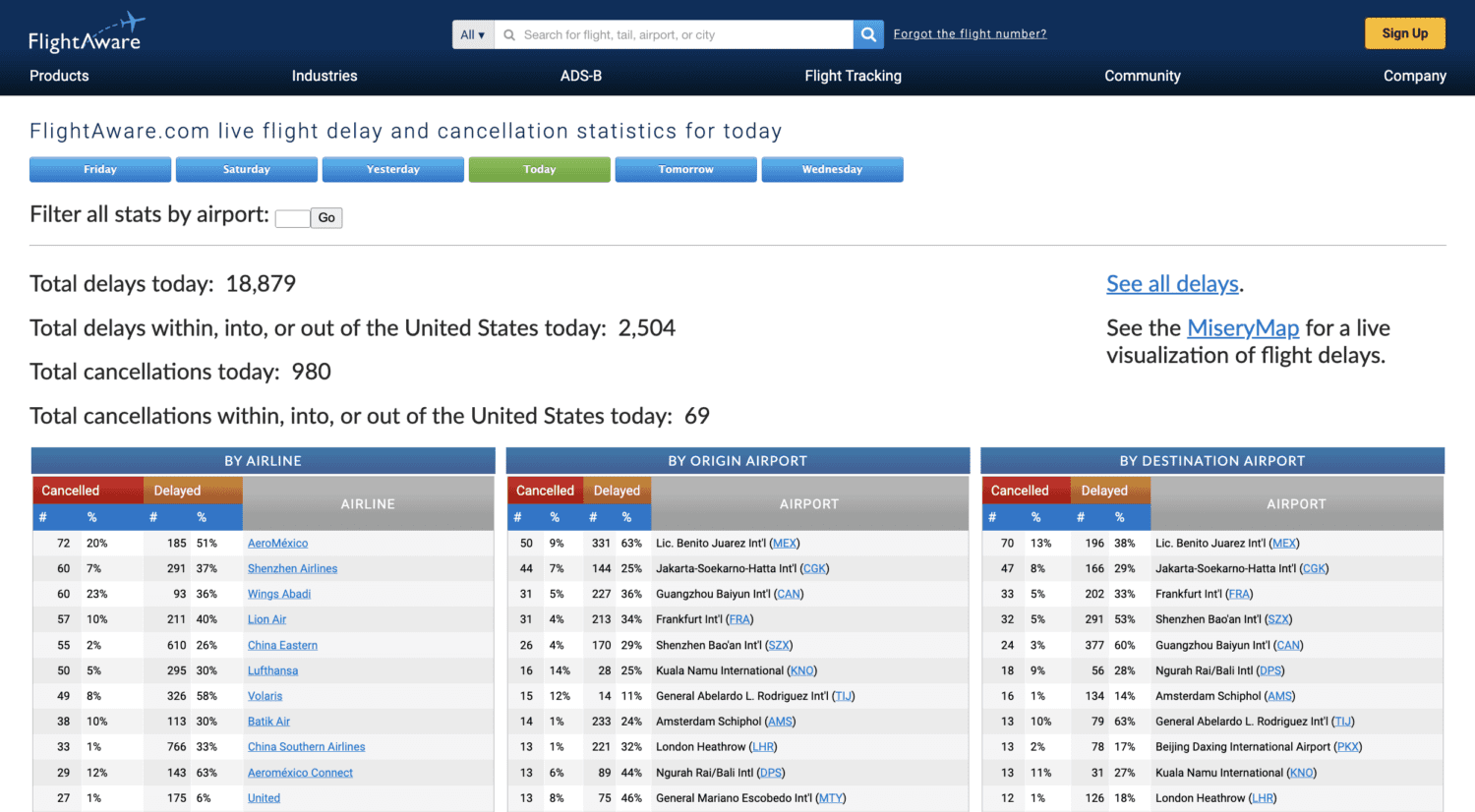Click the airport filter input box
This screenshot has width=1475, height=812.
pos(293,218)
